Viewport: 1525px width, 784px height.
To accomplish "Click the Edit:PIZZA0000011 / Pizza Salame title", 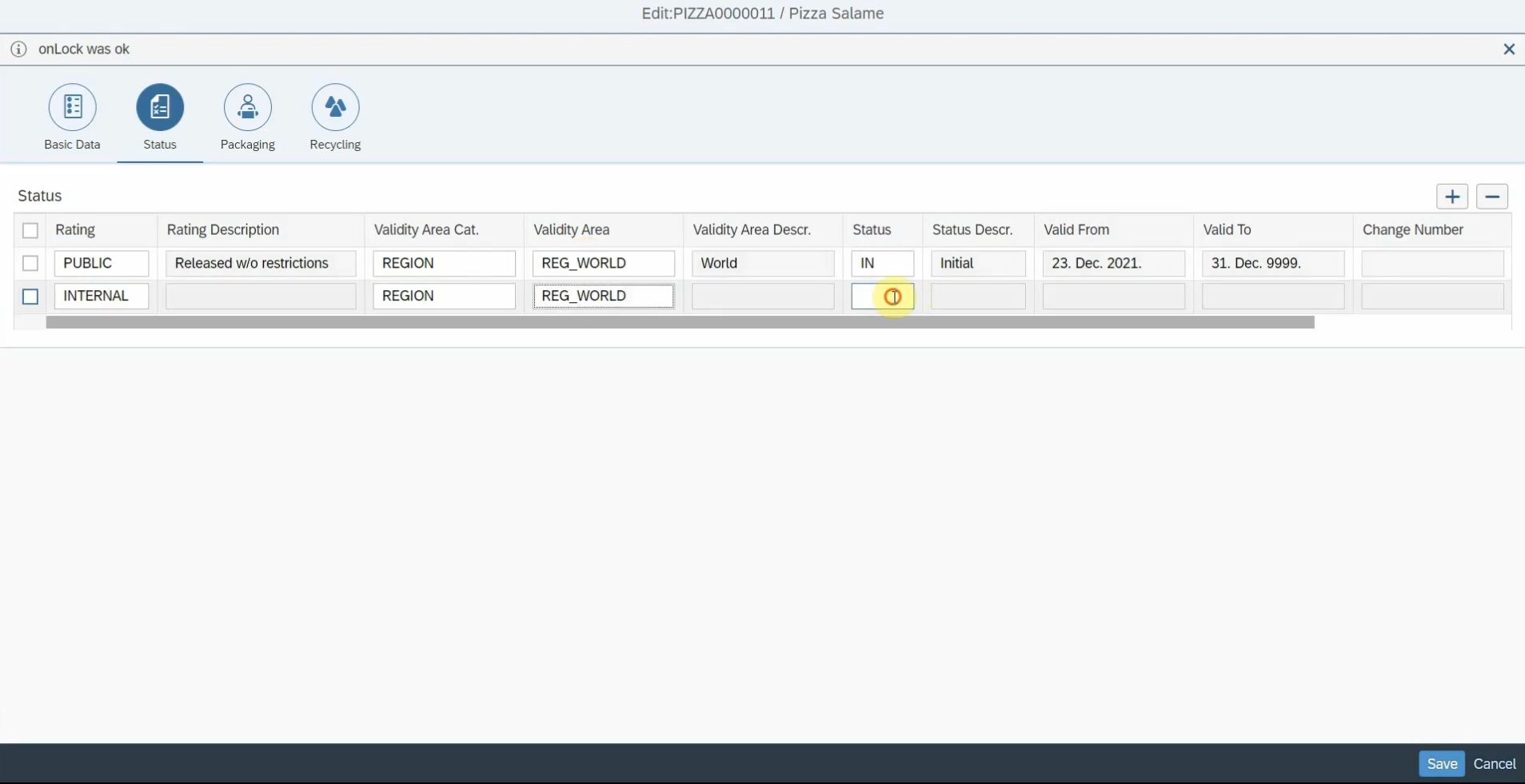I will (763, 14).
